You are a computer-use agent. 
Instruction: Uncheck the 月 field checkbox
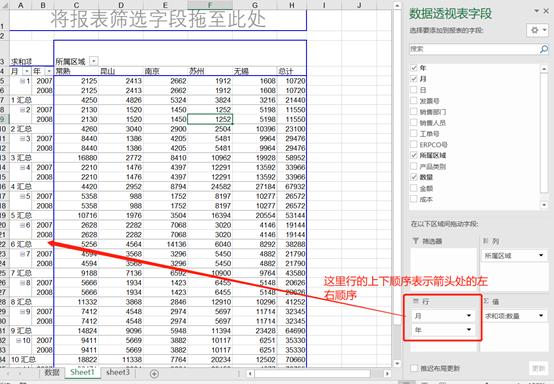(414, 78)
